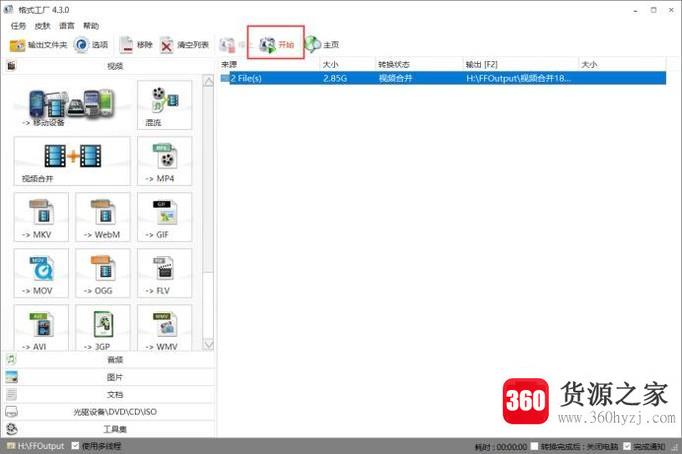Click the 视频合并 status cell in task row
This screenshot has width=682, height=454.
395,78
